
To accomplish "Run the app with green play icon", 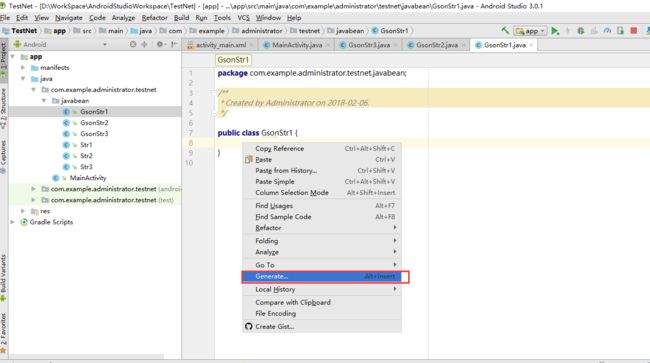I will pos(555,31).
